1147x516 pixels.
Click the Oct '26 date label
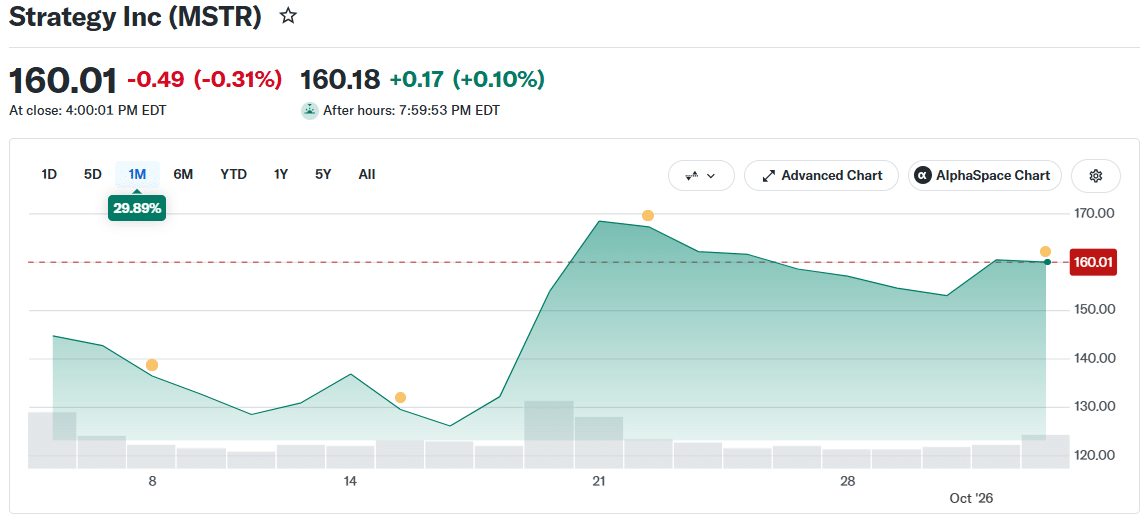click(971, 498)
